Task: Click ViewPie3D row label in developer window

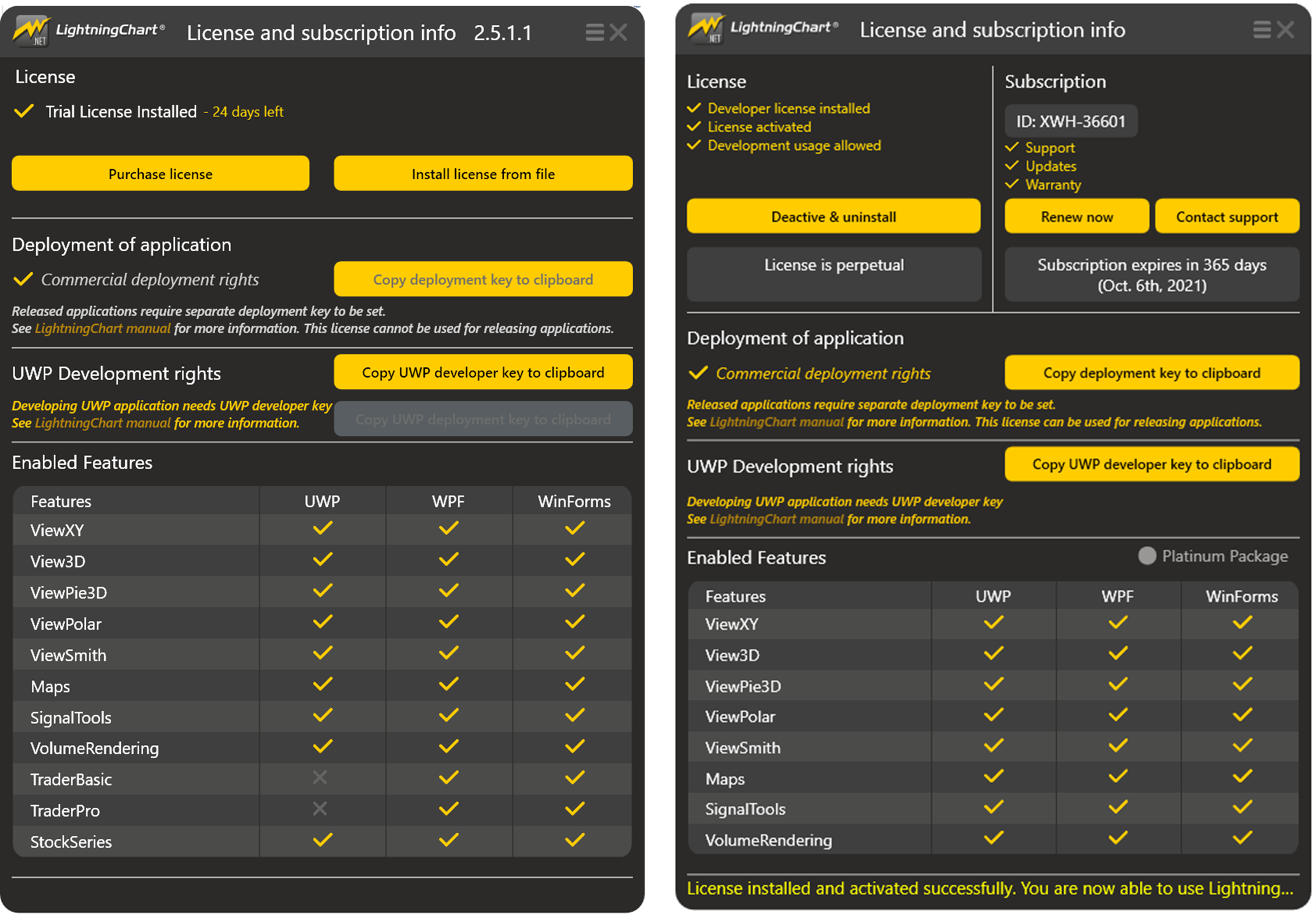Action: point(743,686)
